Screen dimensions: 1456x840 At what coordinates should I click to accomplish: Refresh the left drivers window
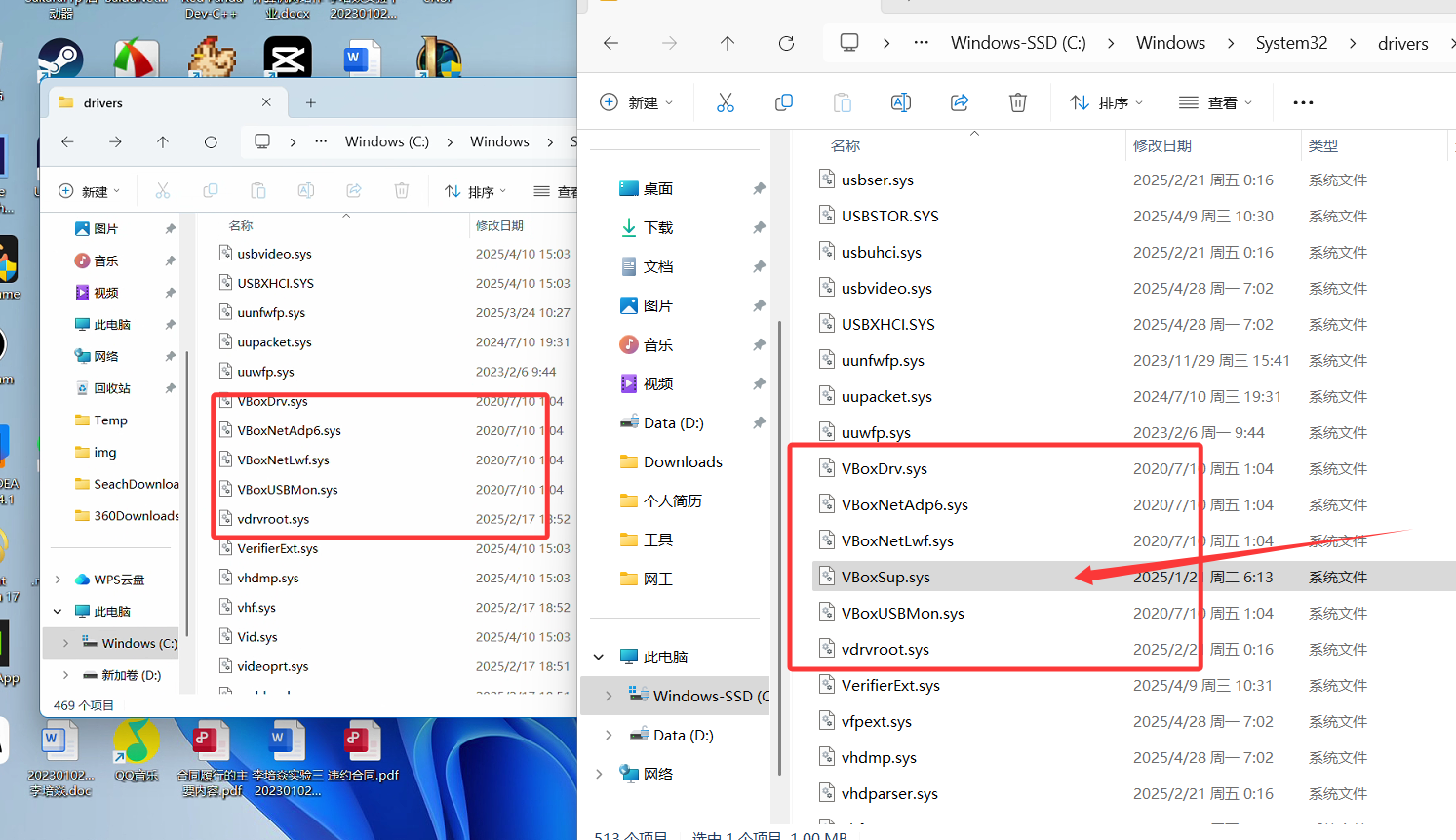(x=211, y=141)
